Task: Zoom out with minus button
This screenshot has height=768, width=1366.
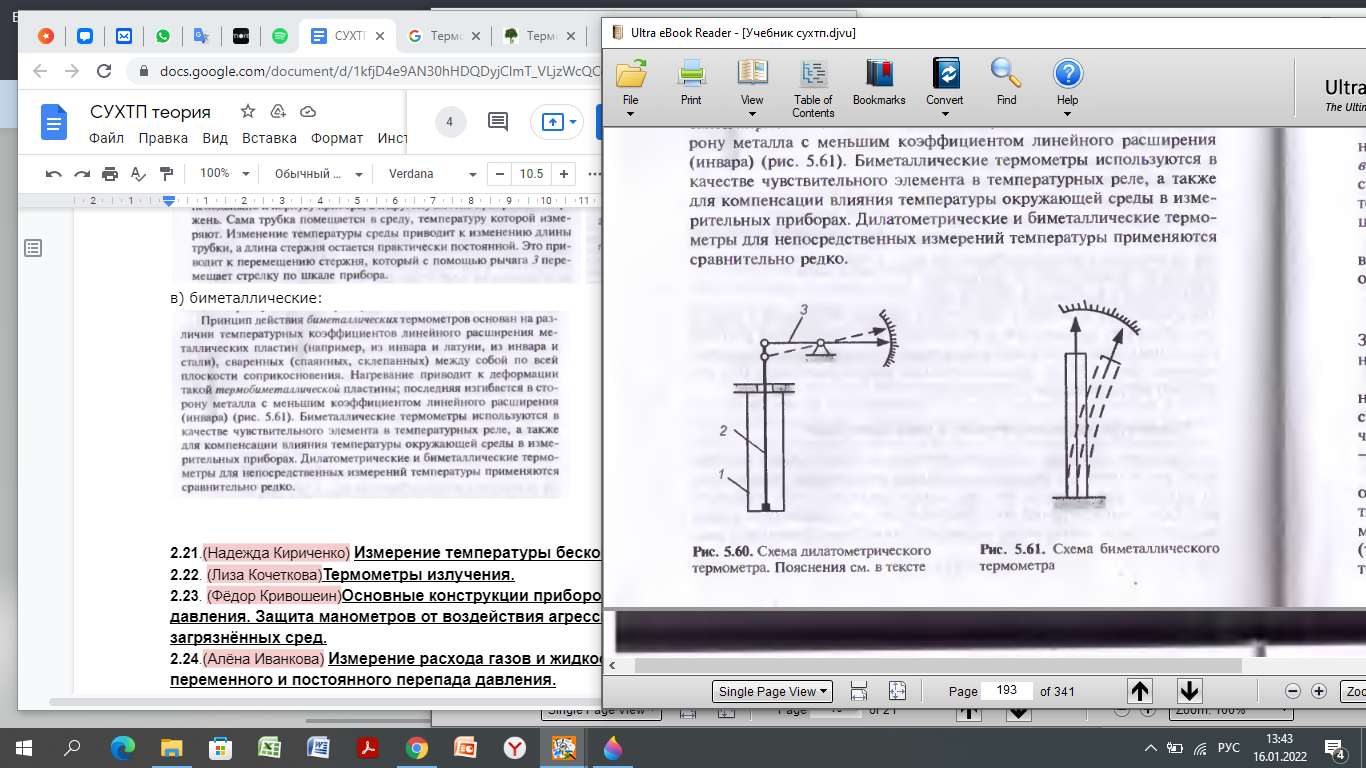Action: (1292, 691)
